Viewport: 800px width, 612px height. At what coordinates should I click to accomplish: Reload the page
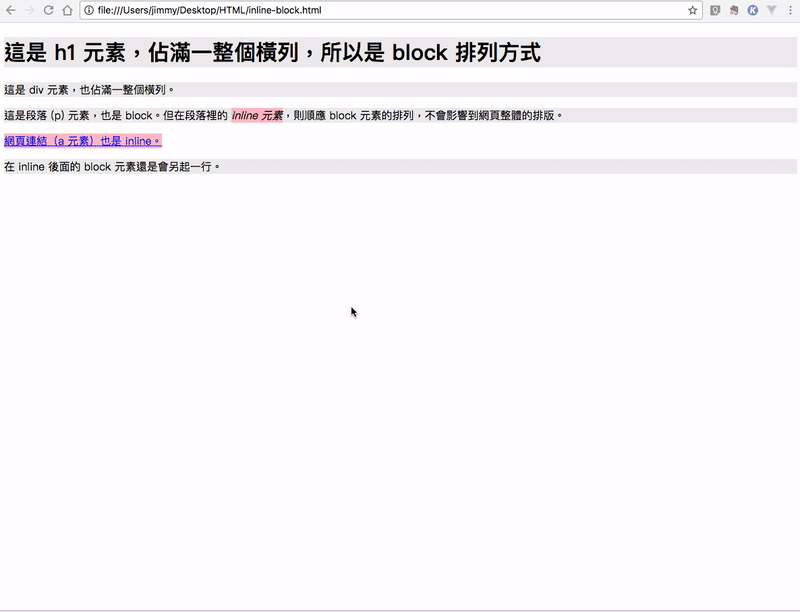(48, 10)
